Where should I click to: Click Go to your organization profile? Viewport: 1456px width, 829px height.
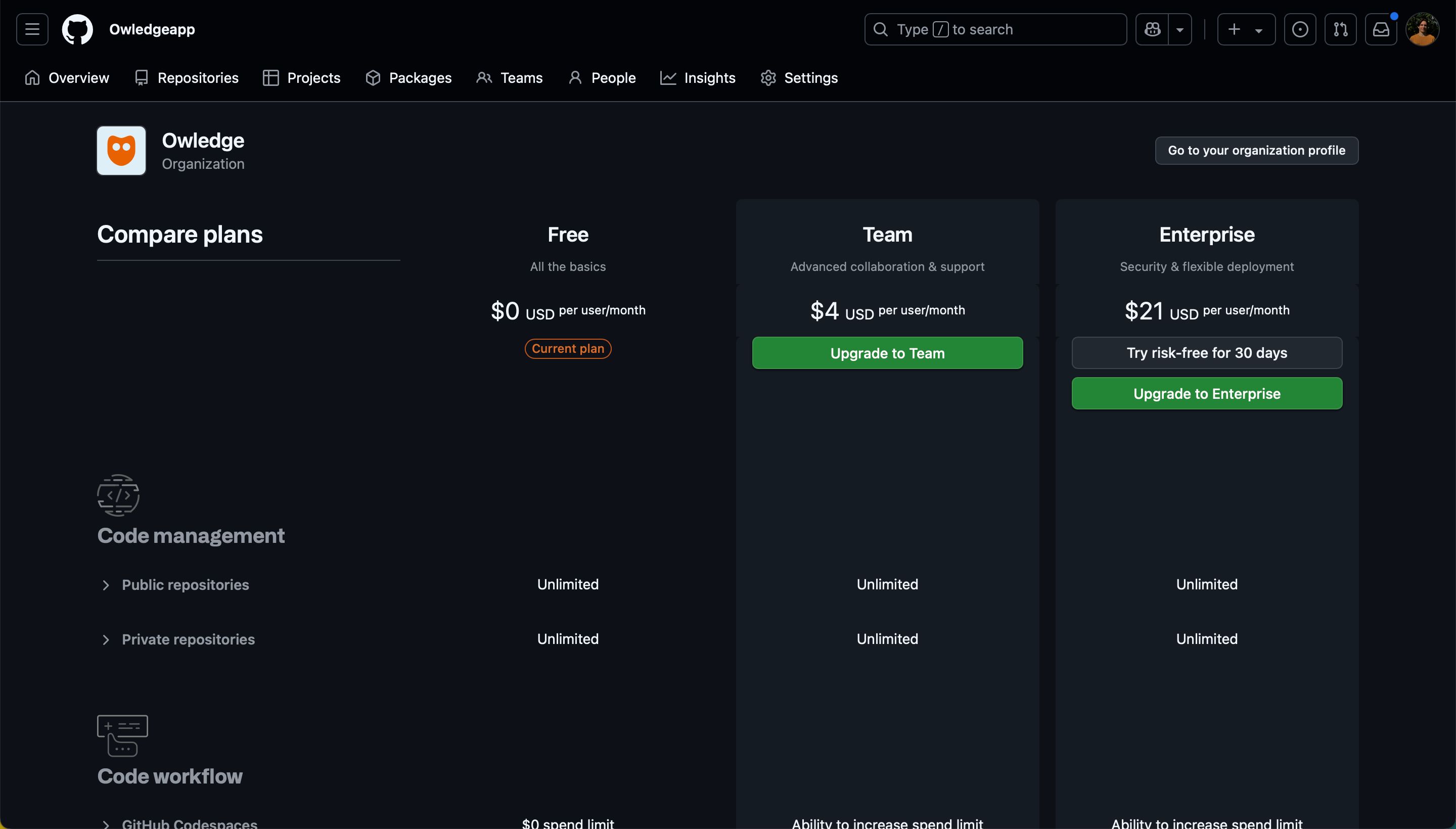(1257, 150)
